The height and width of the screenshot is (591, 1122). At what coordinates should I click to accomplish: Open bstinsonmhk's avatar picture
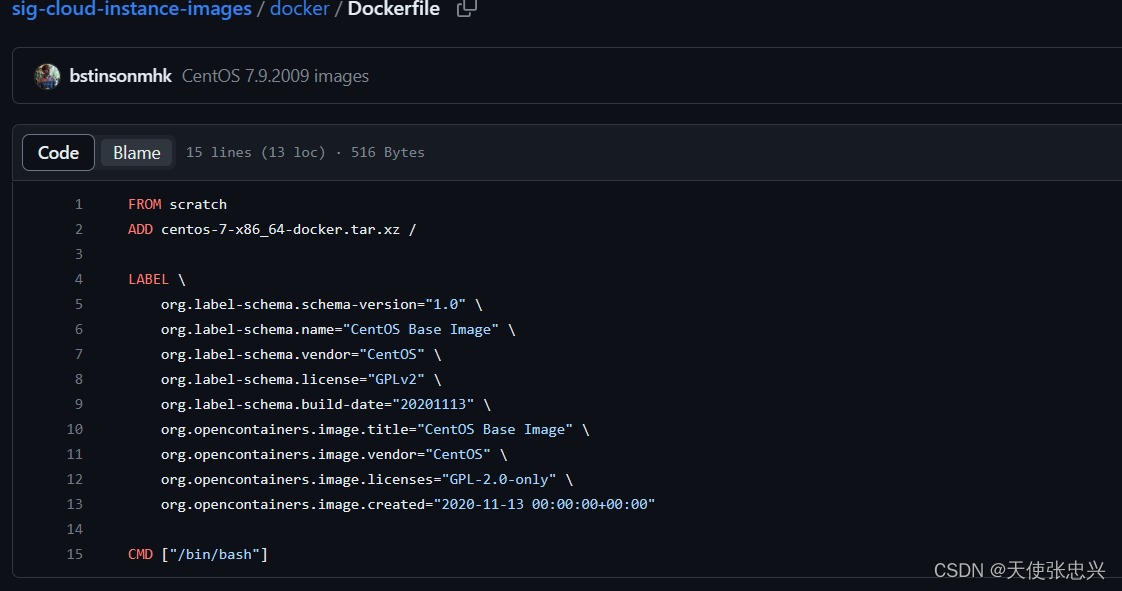click(x=47, y=77)
